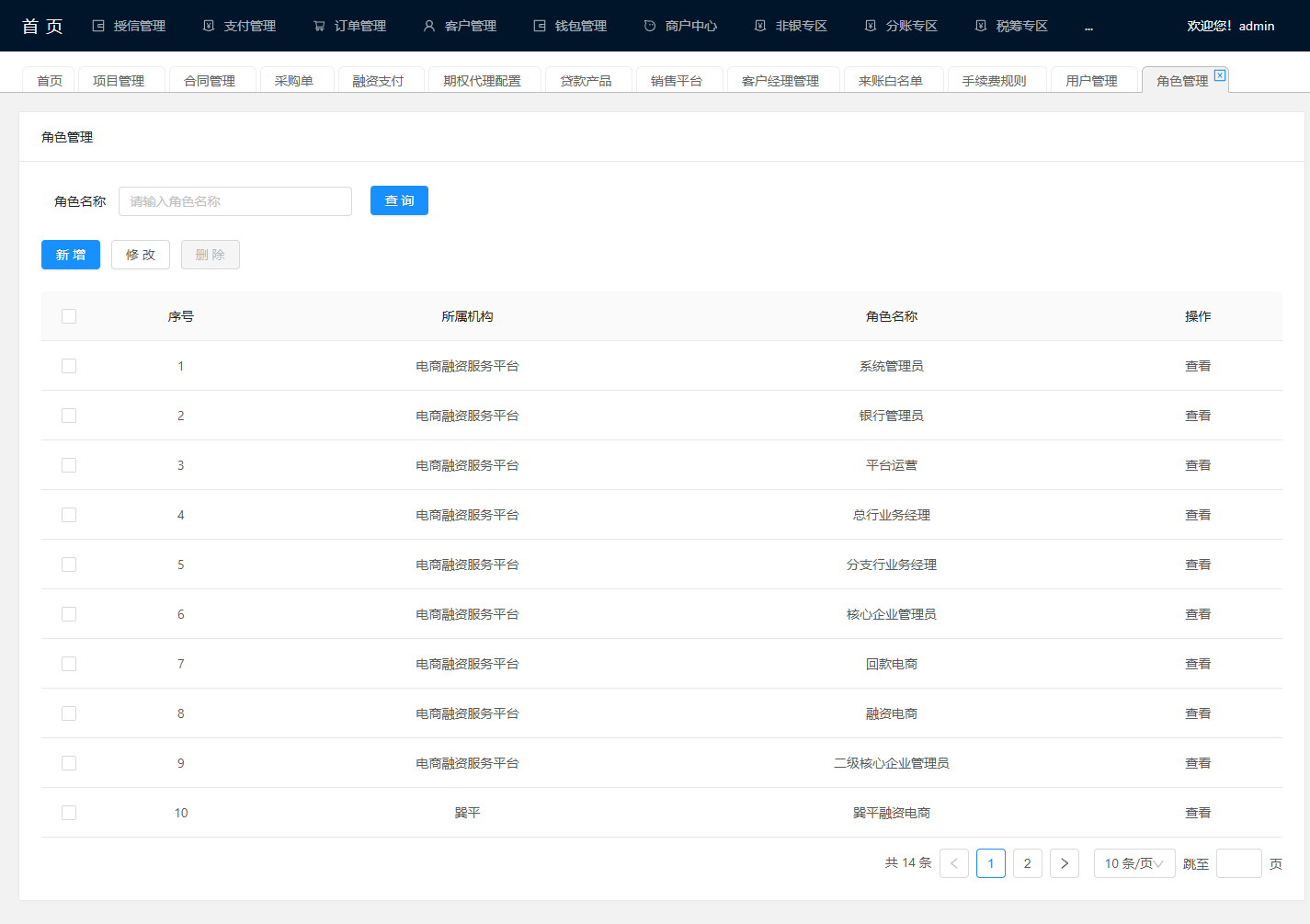Image resolution: width=1310 pixels, height=924 pixels.
Task: Check the 巽平融资电商 row checkbox
Action: click(69, 813)
